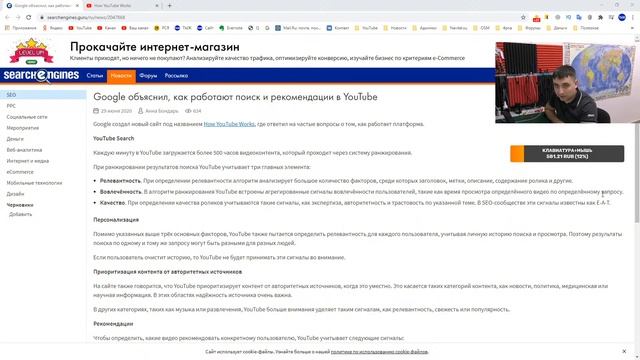Bookmark this page with the star icon
This screenshot has height=360, width=640.
[523, 17]
